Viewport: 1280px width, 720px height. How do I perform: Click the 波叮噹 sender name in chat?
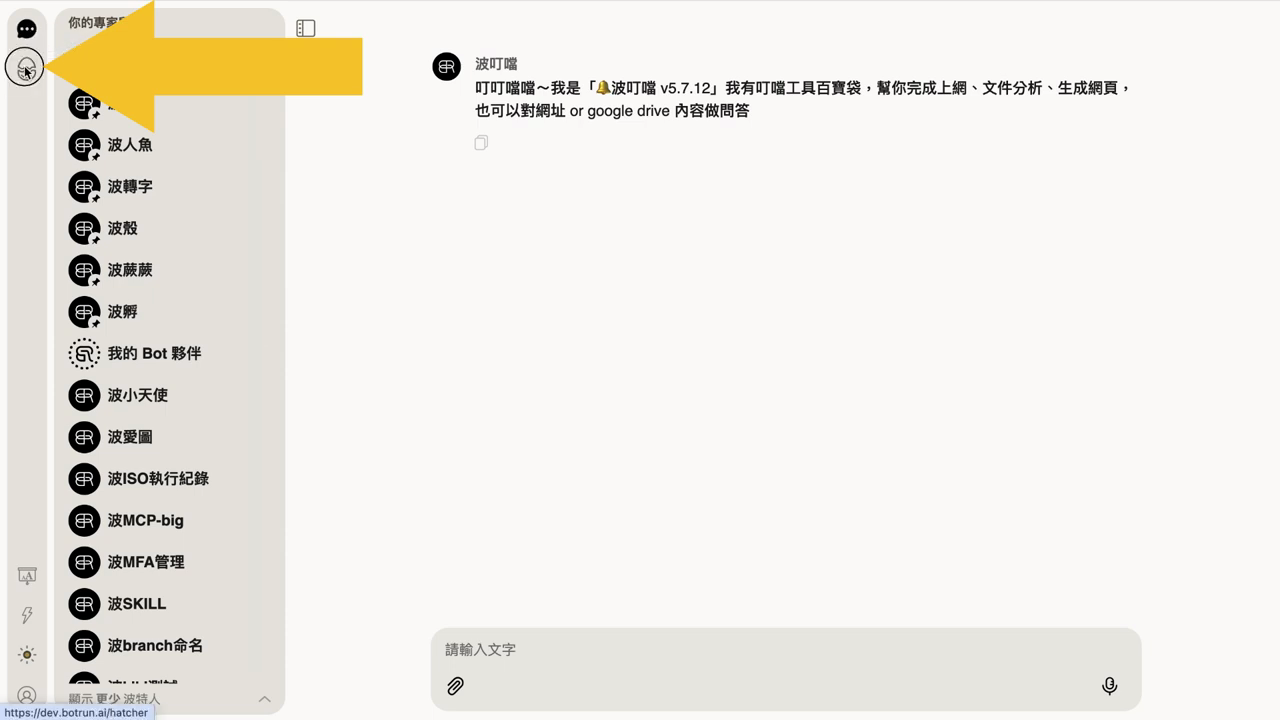[x=496, y=64]
